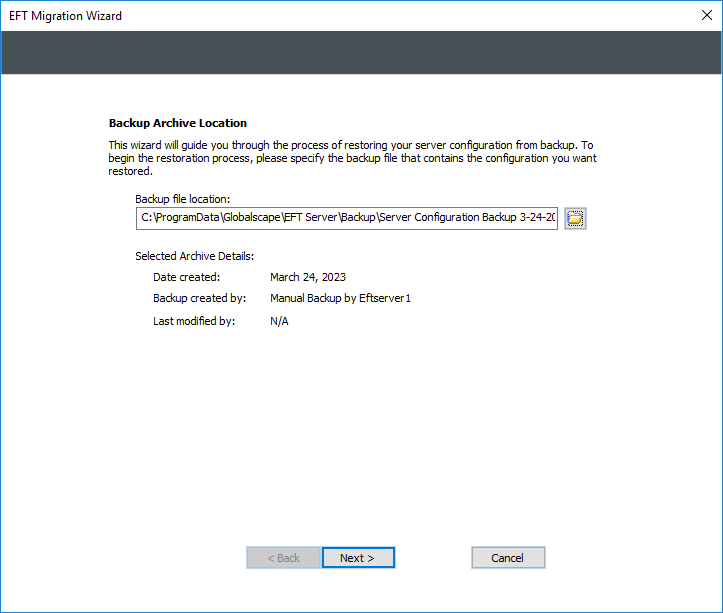Click the dark gray header banner
This screenshot has width=723, height=613.
point(361,52)
